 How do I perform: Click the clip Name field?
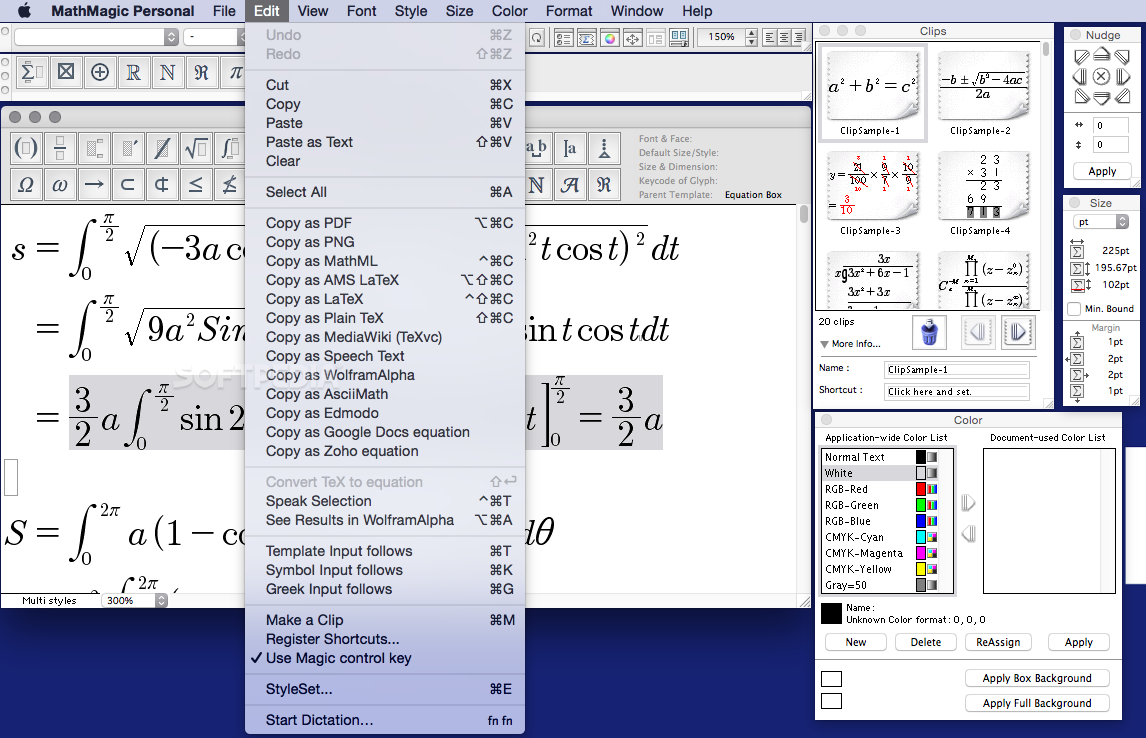point(957,370)
